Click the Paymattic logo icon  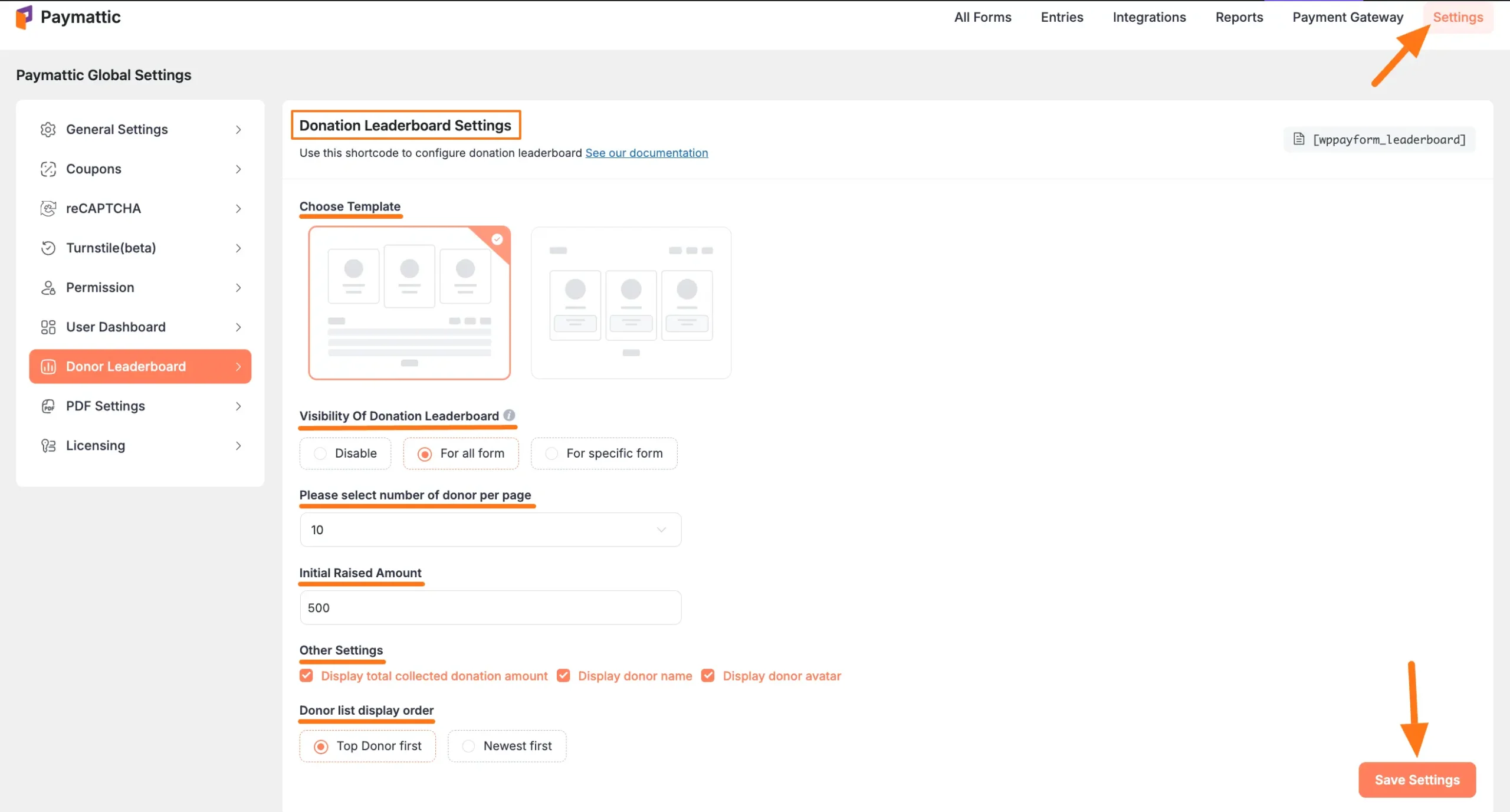pyautogui.click(x=24, y=17)
